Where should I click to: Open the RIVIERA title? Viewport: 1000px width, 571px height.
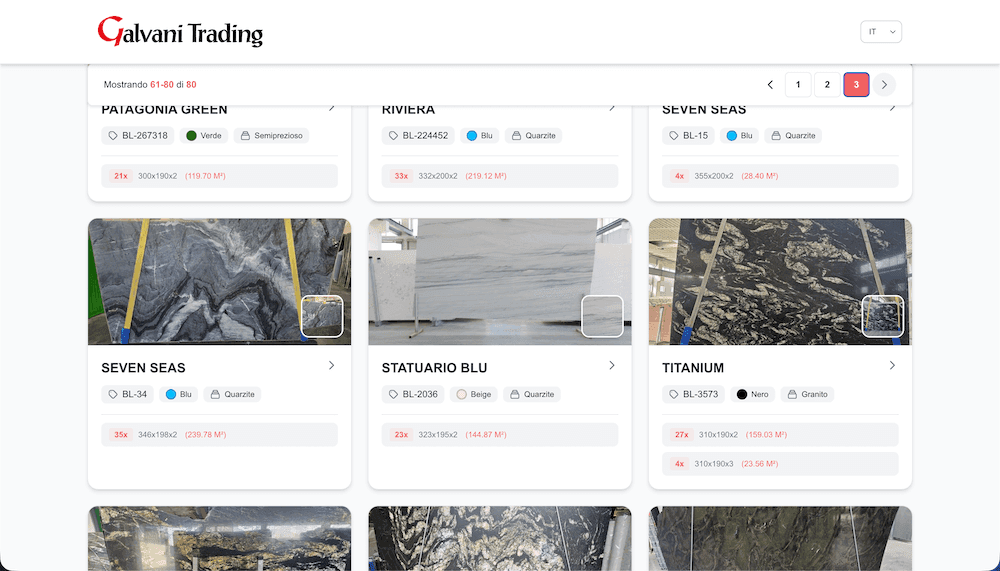click(x=408, y=110)
